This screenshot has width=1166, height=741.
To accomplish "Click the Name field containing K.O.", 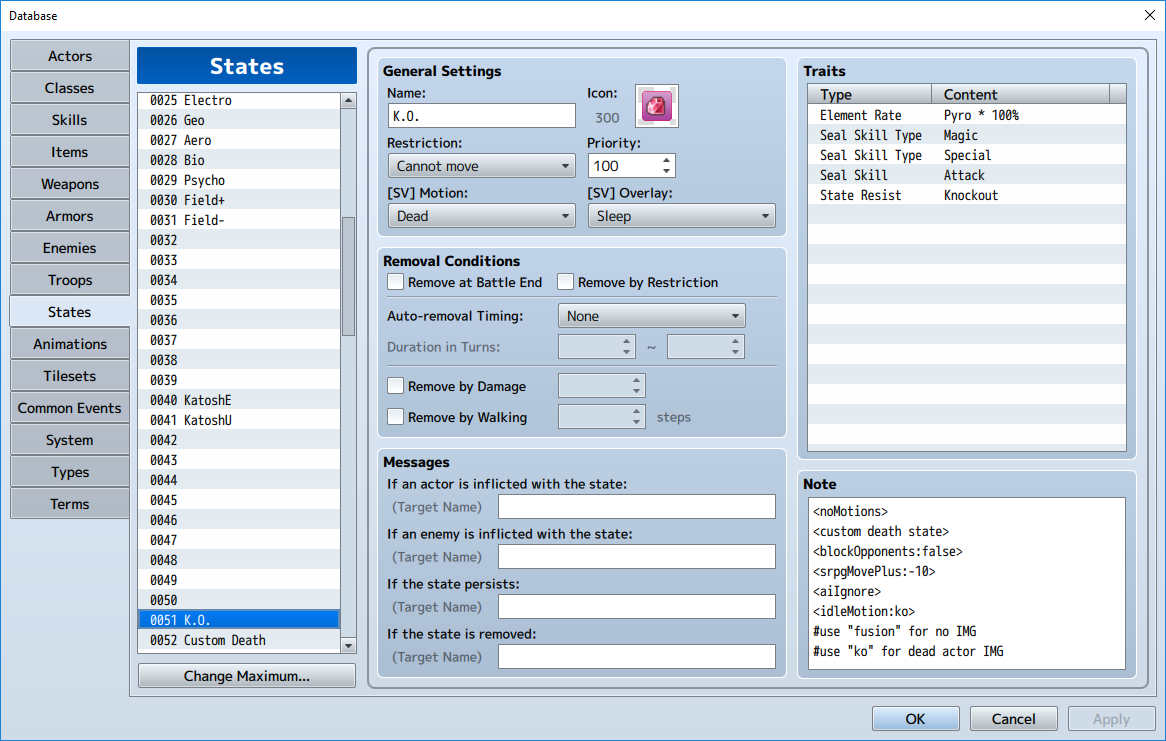I will coord(481,116).
